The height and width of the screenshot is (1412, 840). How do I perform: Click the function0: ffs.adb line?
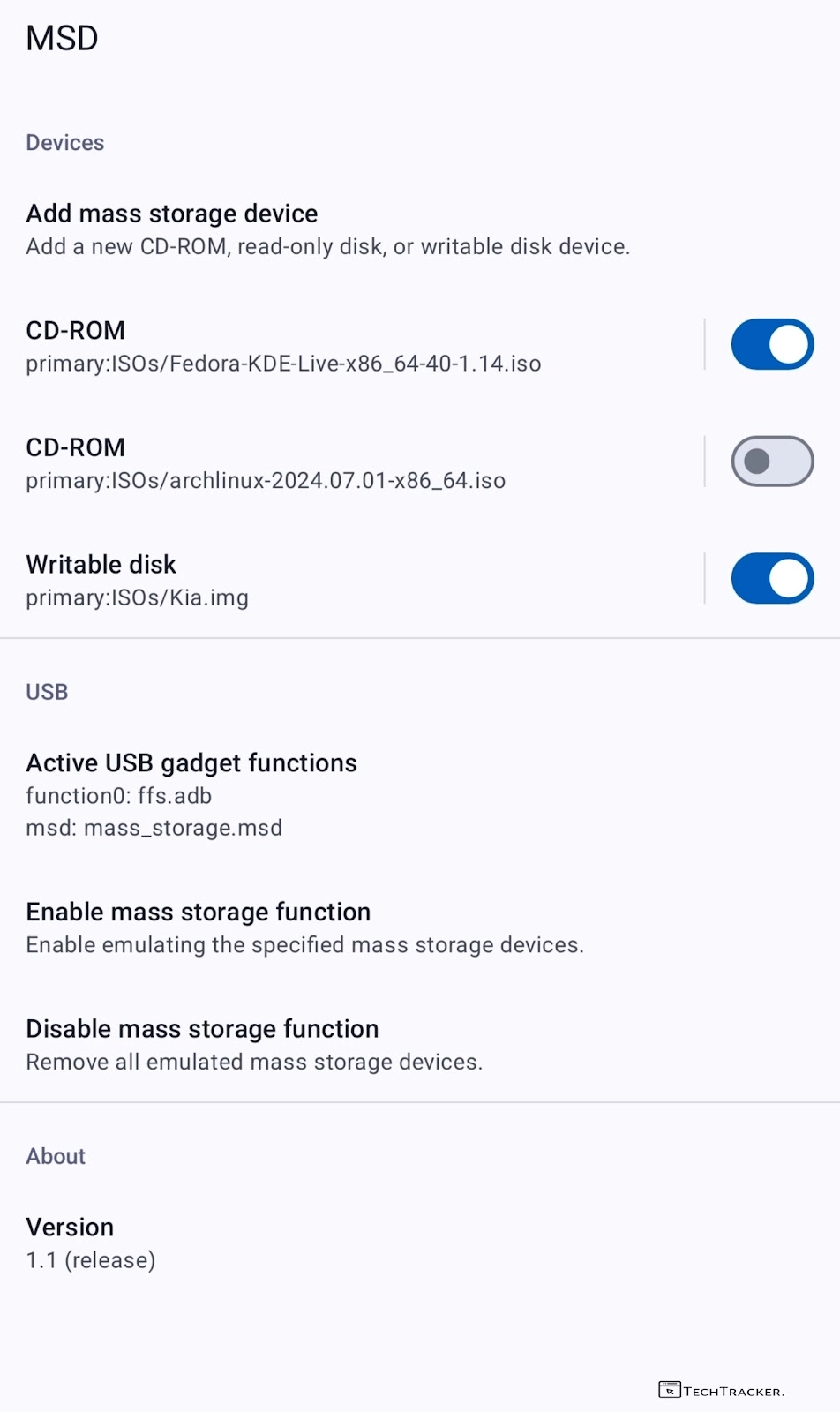119,796
